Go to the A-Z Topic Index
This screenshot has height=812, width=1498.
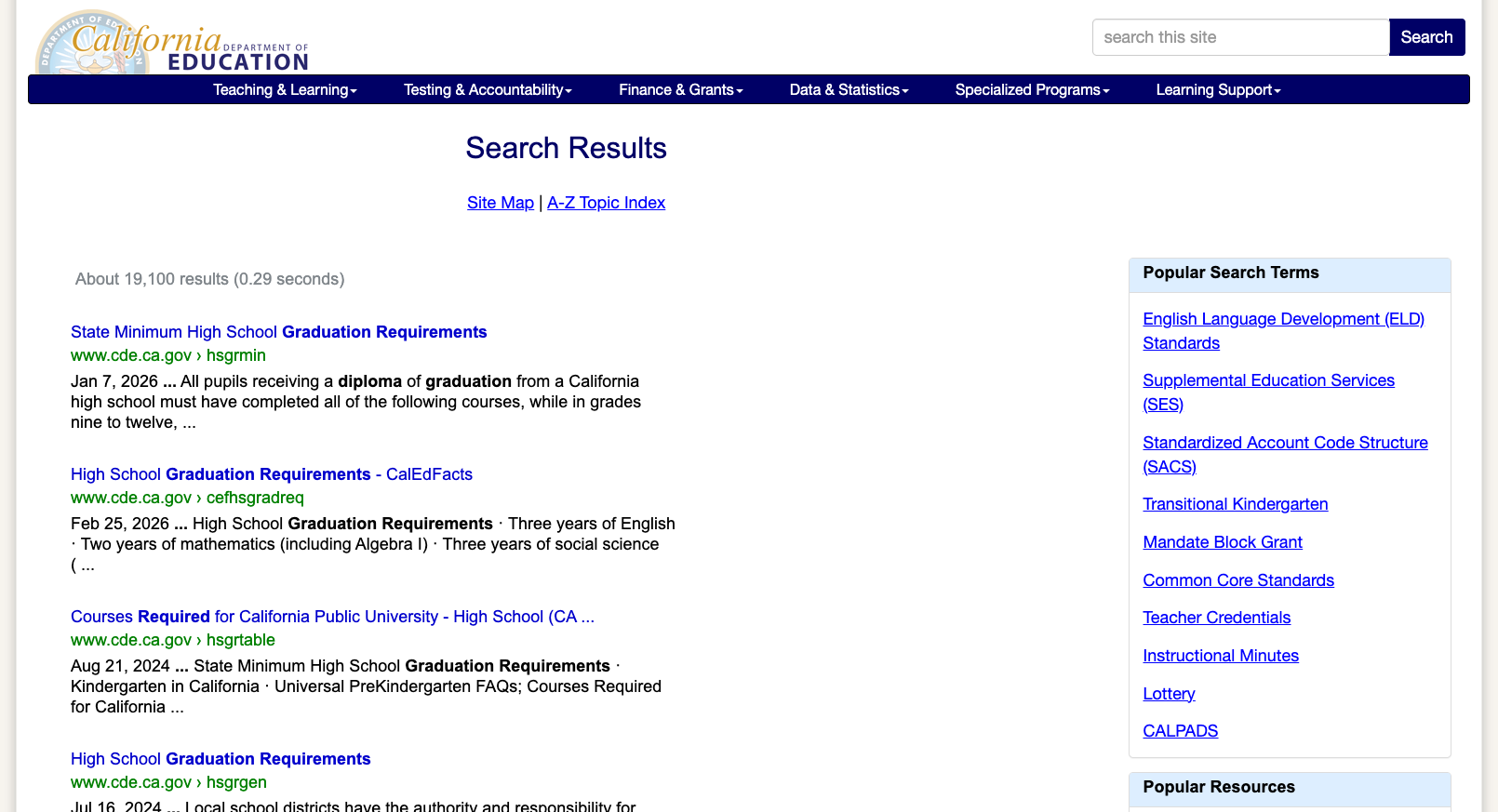(606, 203)
